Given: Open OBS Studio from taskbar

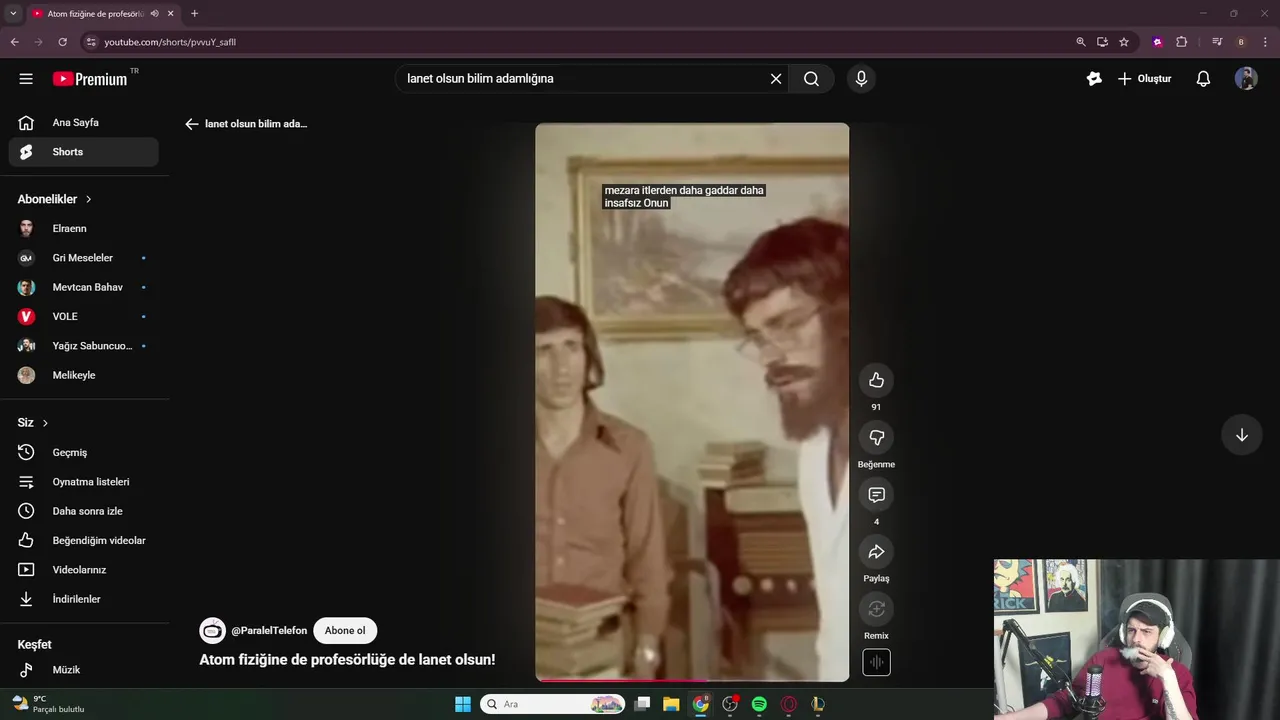Looking at the screenshot, I should (x=730, y=704).
